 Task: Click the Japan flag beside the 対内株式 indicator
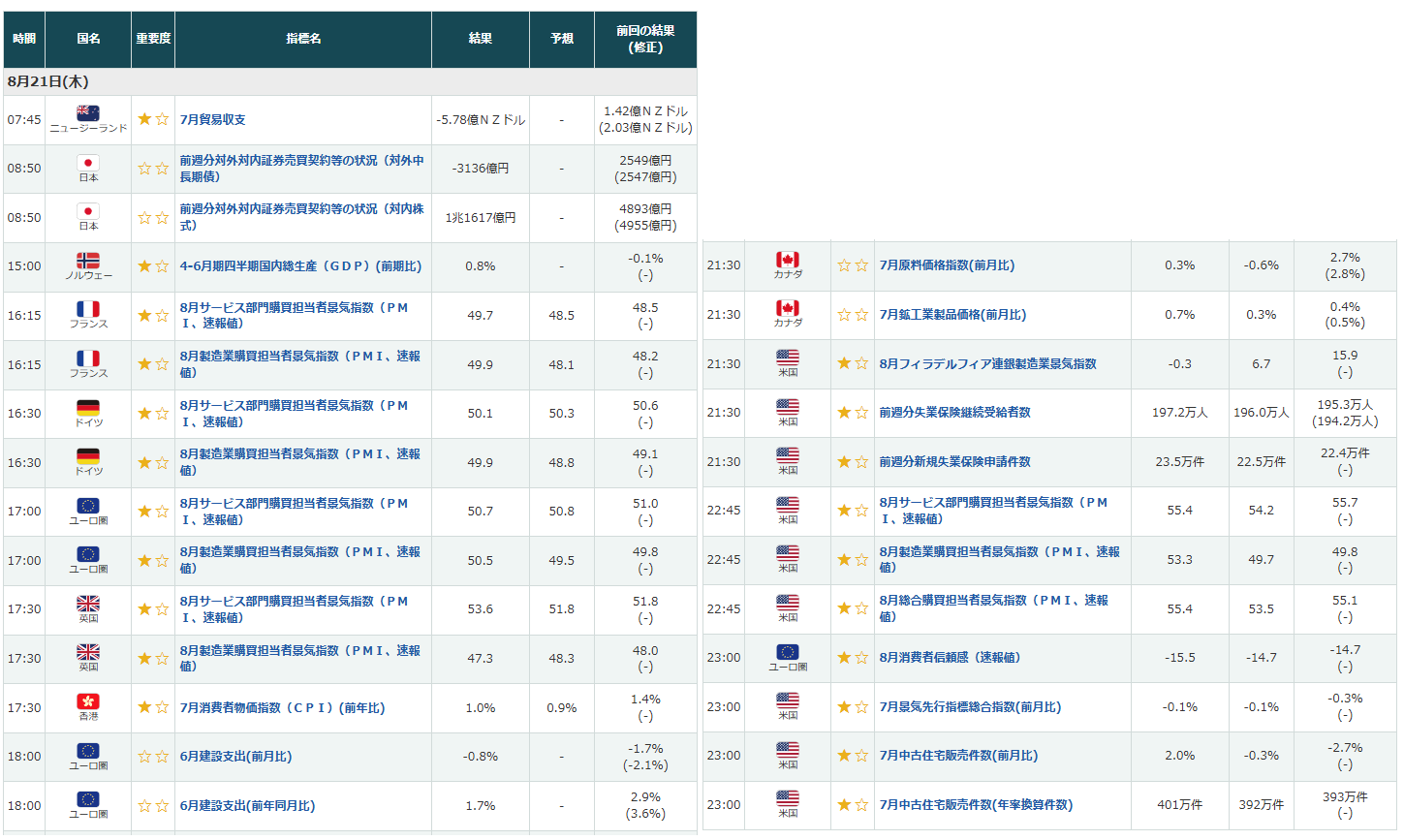[x=88, y=211]
